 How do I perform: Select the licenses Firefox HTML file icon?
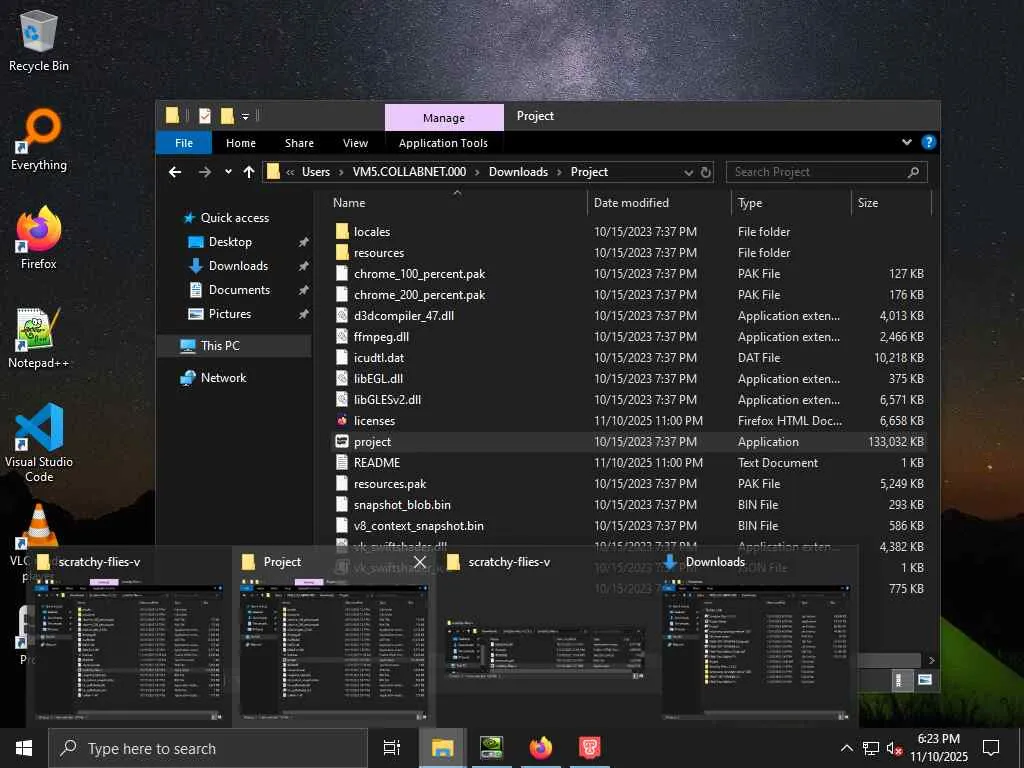tap(342, 421)
